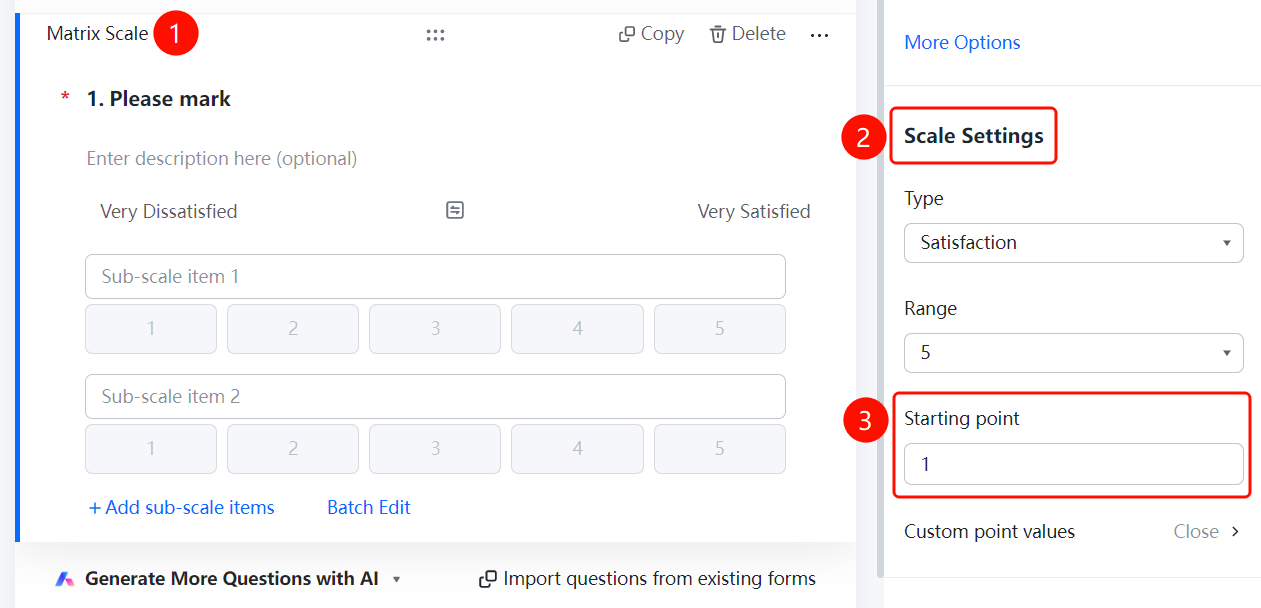Expand Generate More Questions with AI arrow
Image resolution: width=1261 pixels, height=608 pixels.
coord(396,579)
